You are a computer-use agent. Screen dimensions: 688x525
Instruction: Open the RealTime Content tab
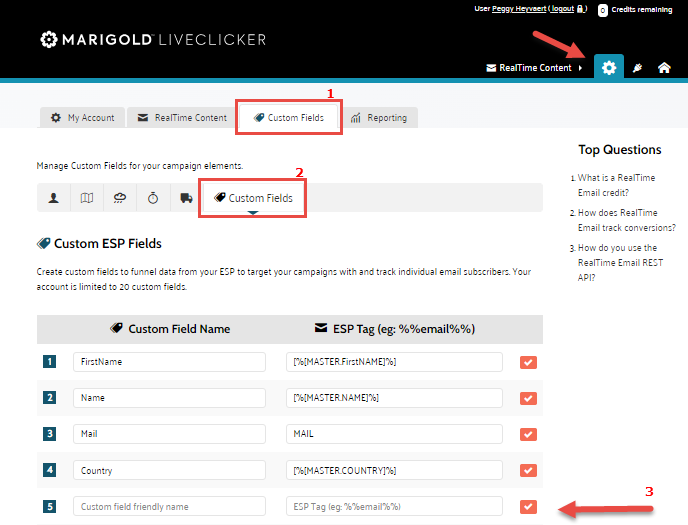(x=182, y=118)
